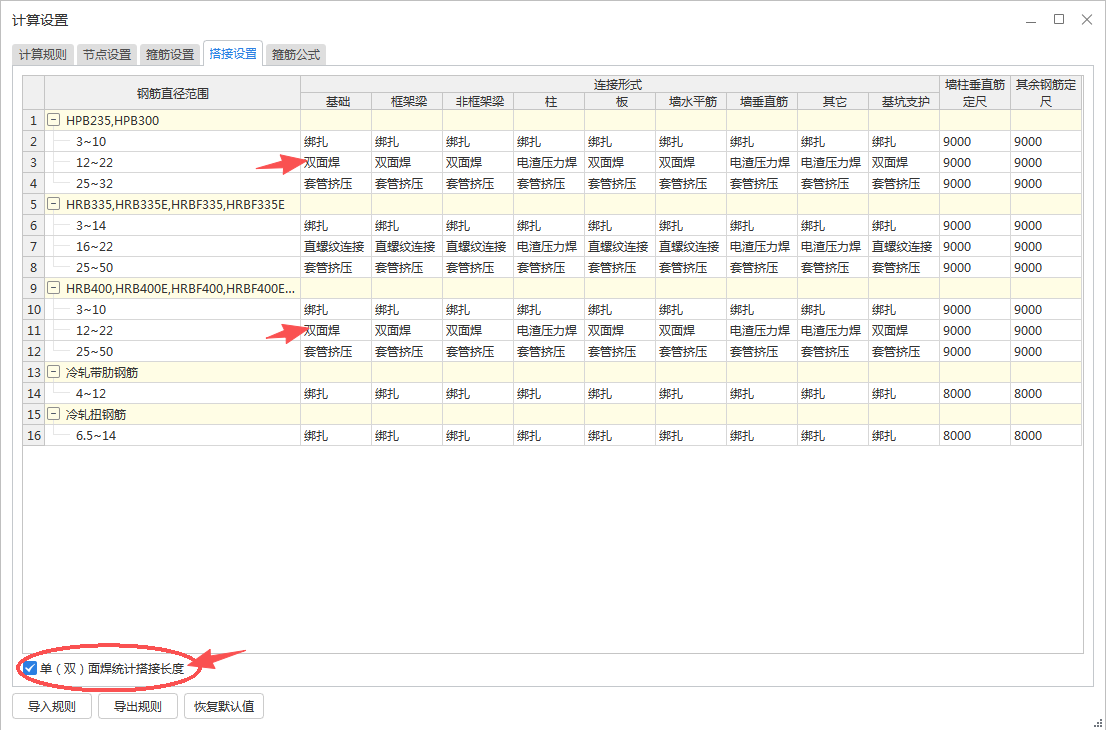Image resolution: width=1106 pixels, height=730 pixels.
Task: Click the 电渣压力焊 cell under 柱 for 12~22
Action: (547, 162)
